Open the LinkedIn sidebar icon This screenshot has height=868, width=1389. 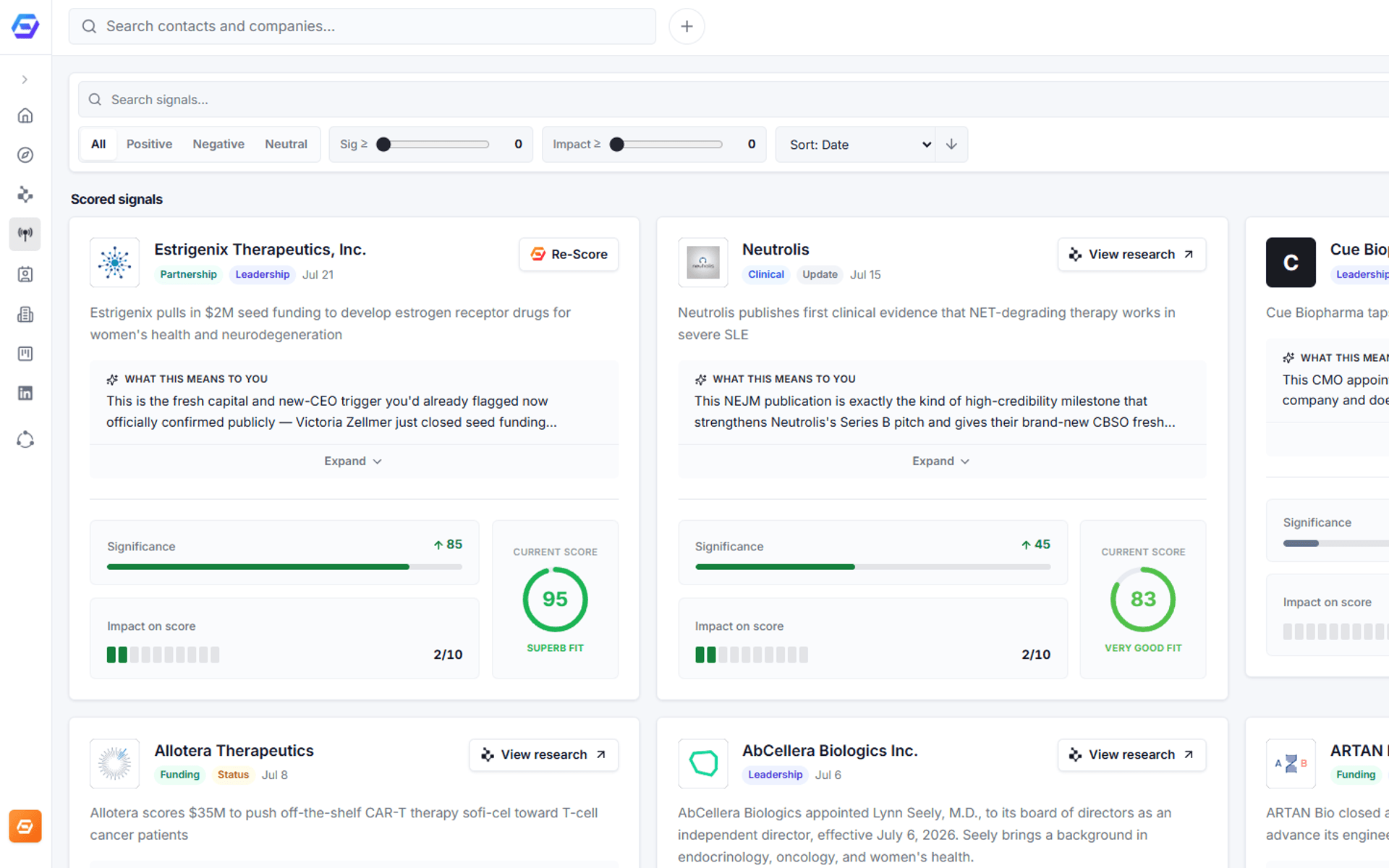(25, 393)
